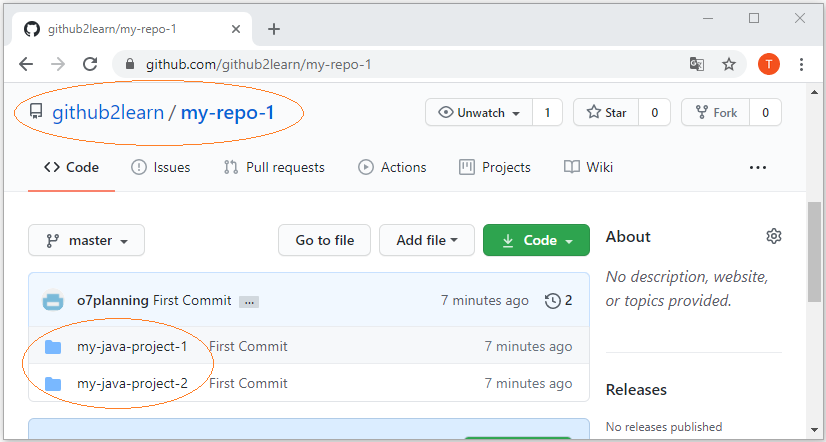Open the translate page icon
Screen dimensions: 826x442
[696, 64]
